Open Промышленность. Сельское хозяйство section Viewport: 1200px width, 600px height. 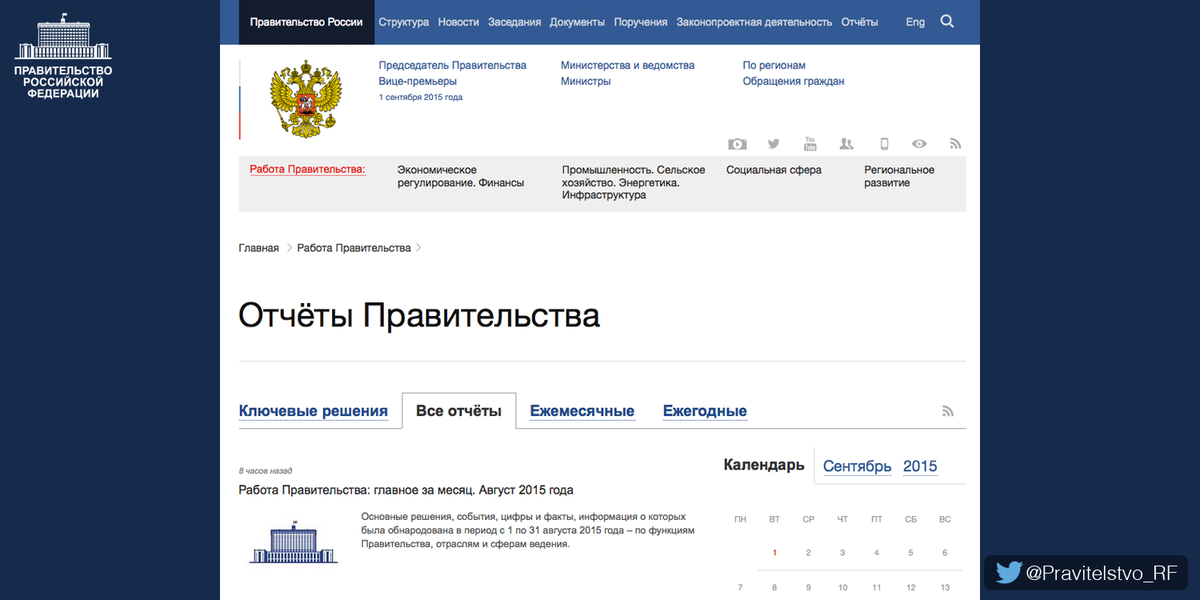coord(634,182)
